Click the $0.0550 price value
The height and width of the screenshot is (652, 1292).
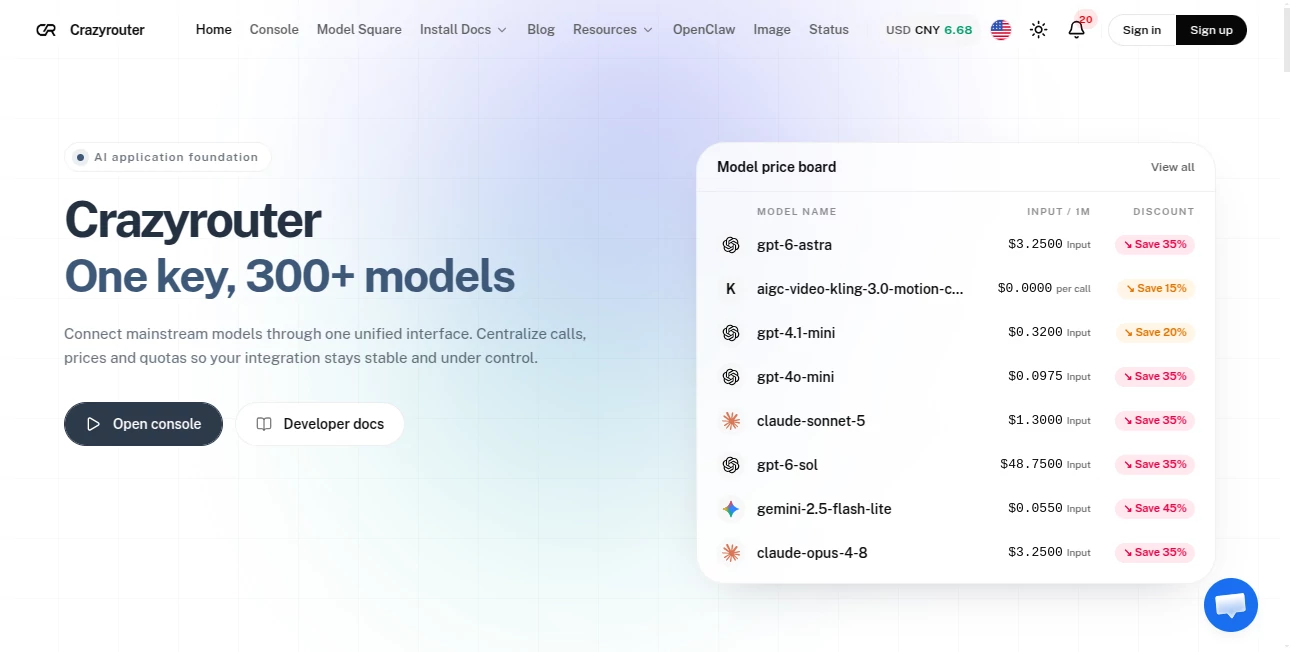pos(1035,509)
